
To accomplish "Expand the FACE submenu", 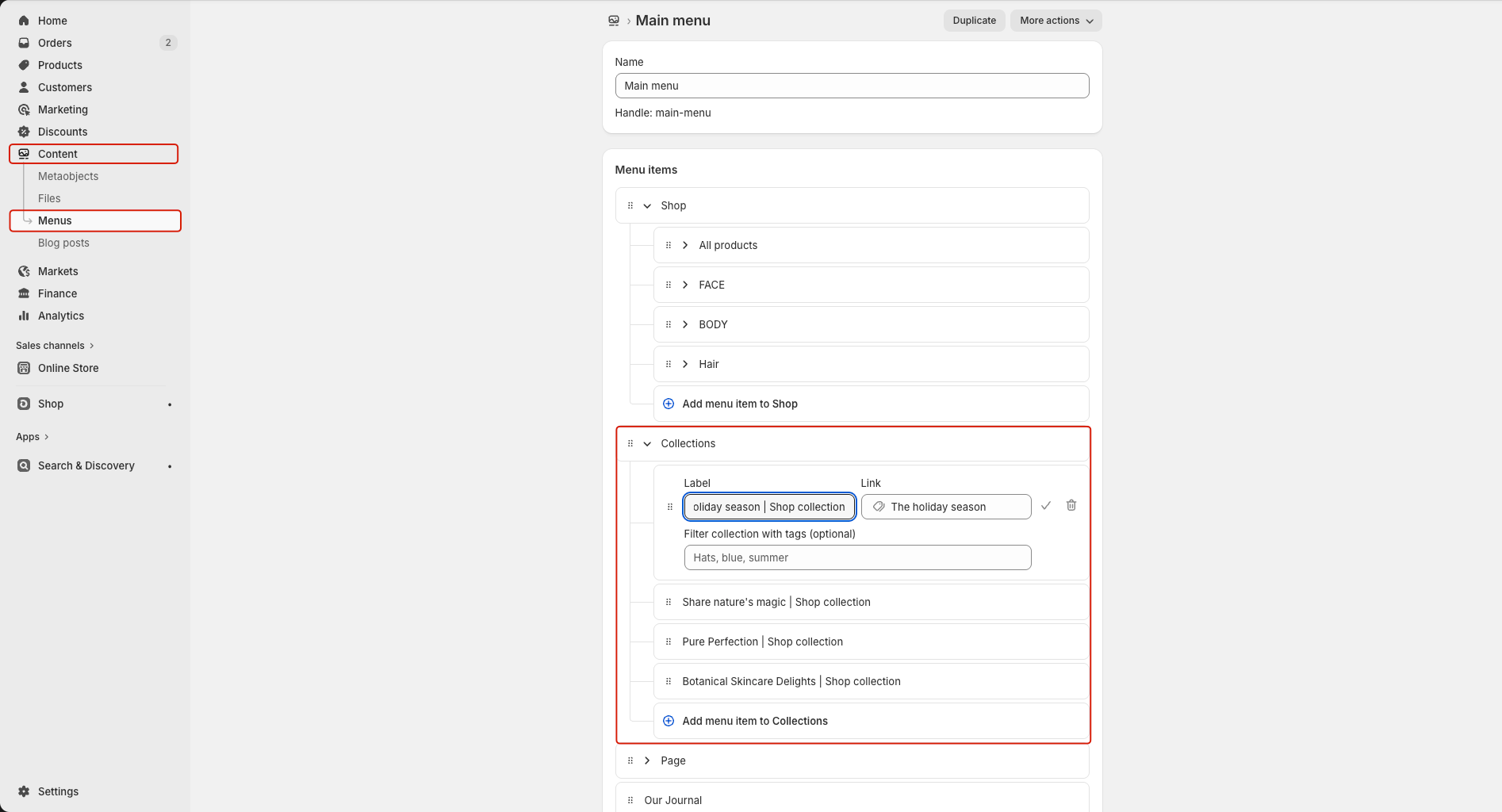I will 685,285.
